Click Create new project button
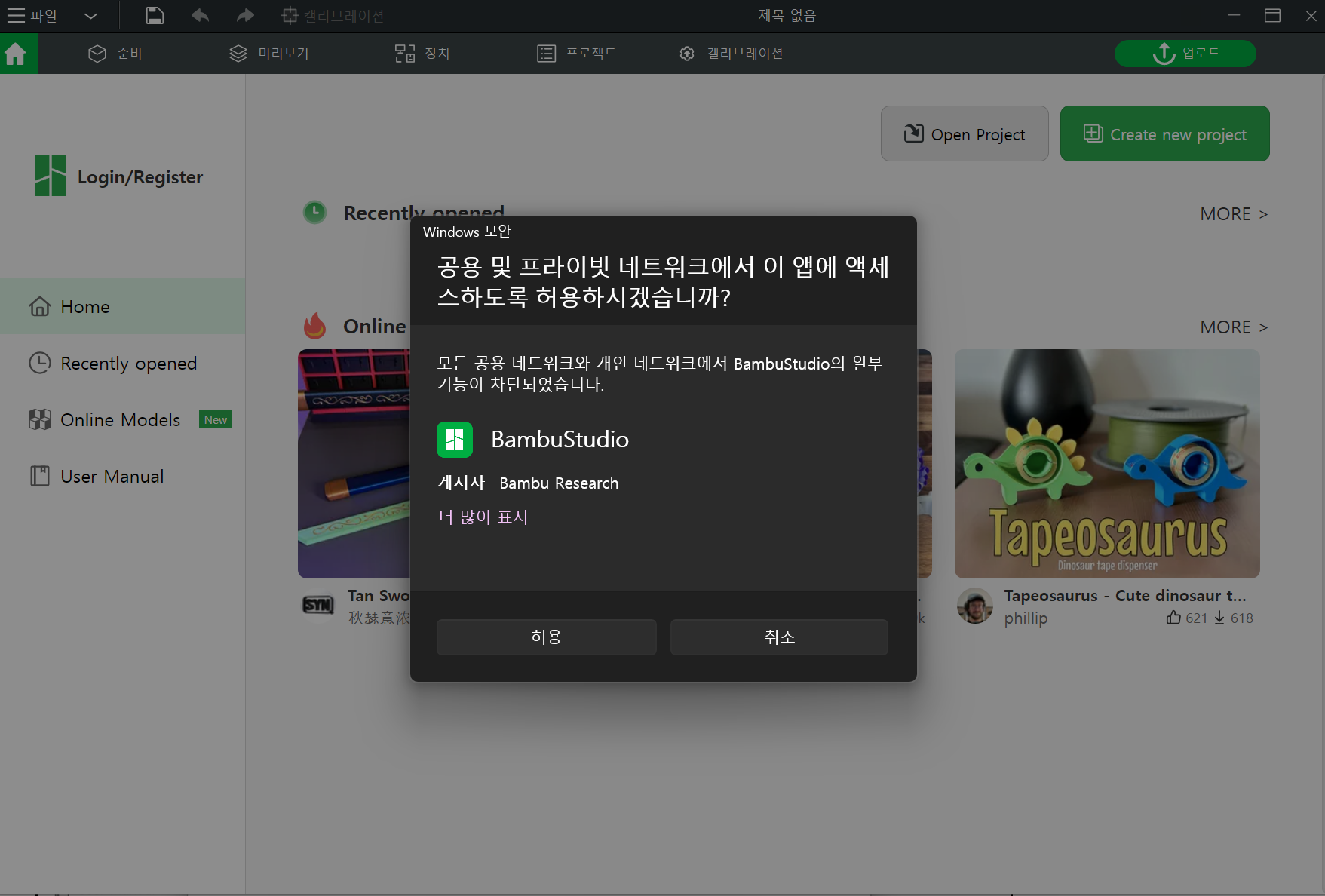The image size is (1325, 896). coord(1165,133)
